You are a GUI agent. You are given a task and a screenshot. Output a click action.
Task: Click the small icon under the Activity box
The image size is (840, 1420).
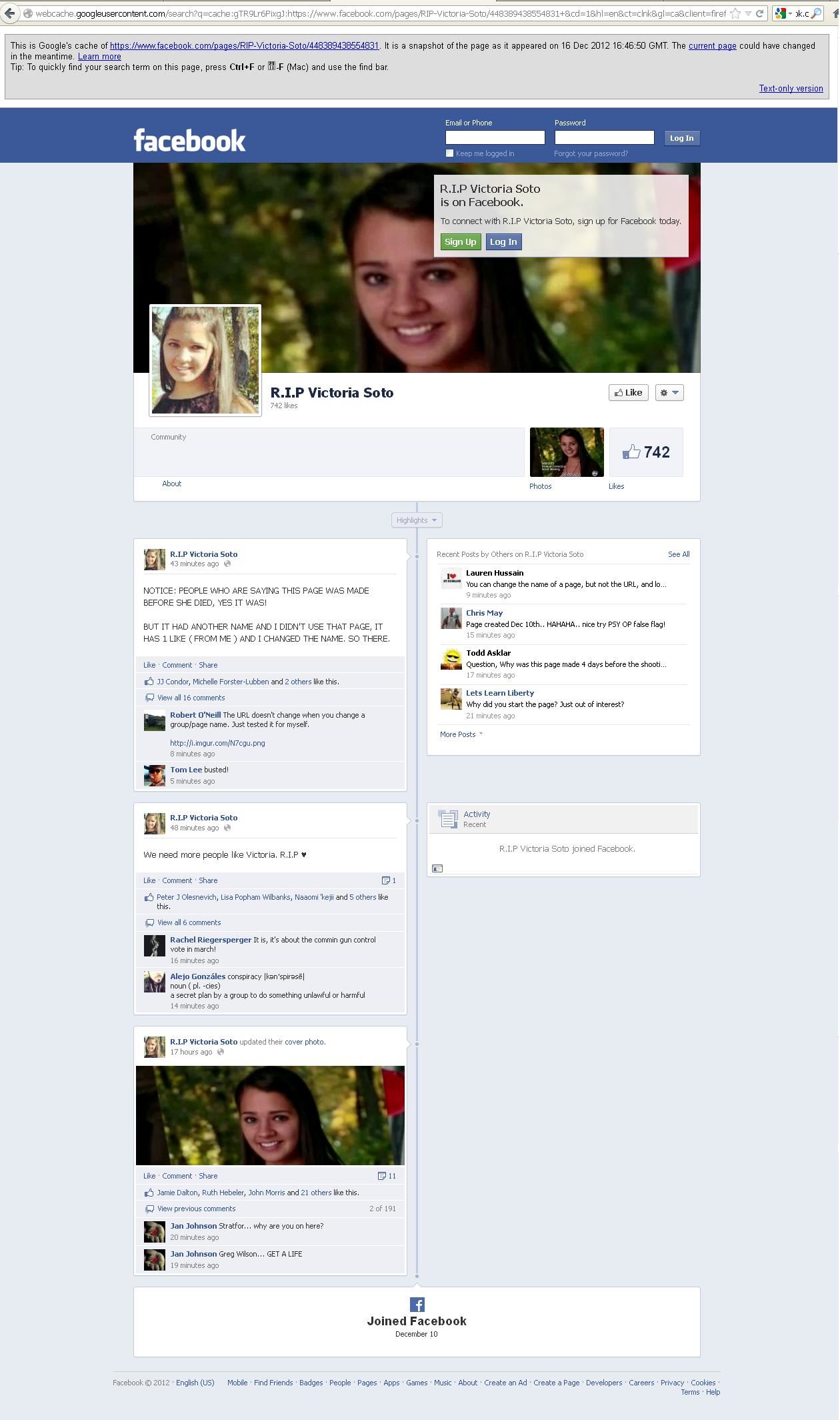(437, 868)
